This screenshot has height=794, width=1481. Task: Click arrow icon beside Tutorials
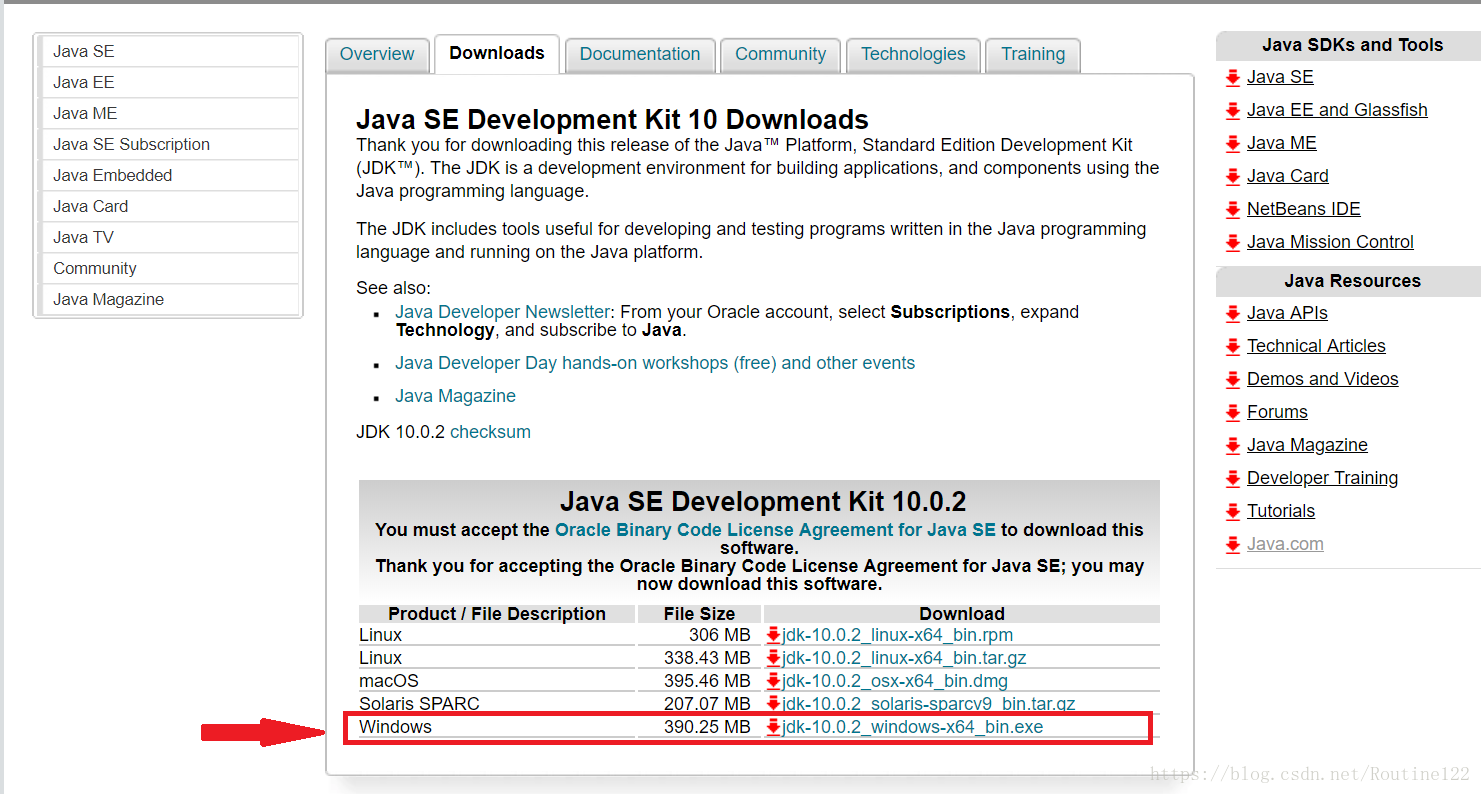(1233, 512)
